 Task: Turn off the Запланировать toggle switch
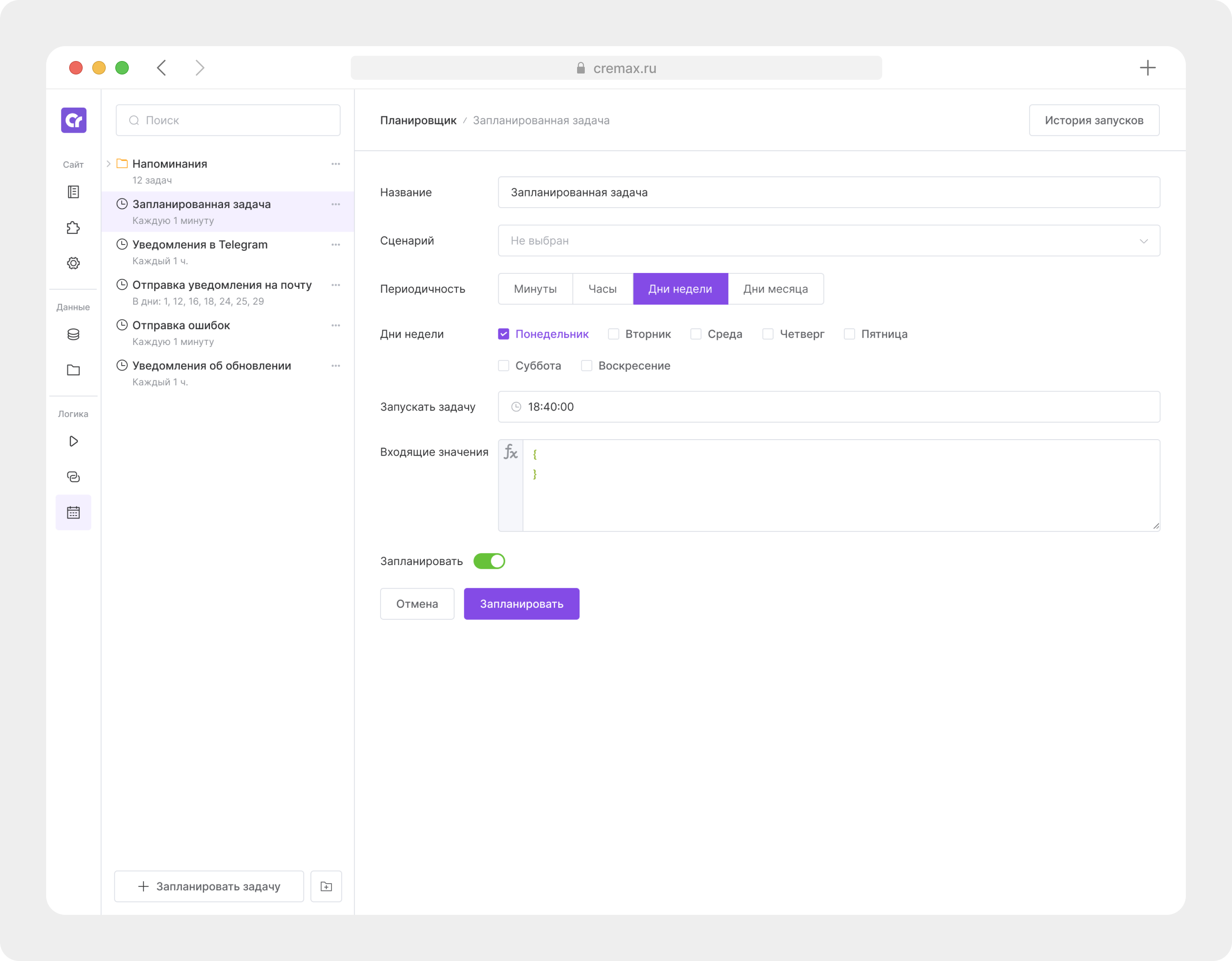pyautogui.click(x=489, y=561)
